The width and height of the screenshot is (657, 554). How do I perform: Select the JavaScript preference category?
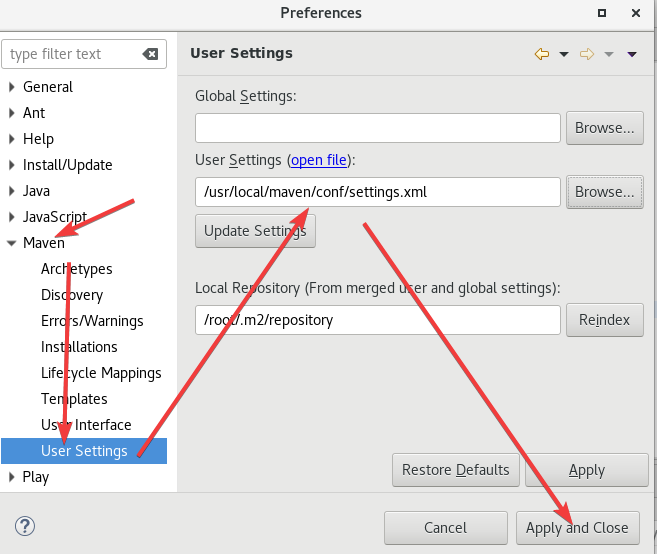pyautogui.click(x=55, y=217)
